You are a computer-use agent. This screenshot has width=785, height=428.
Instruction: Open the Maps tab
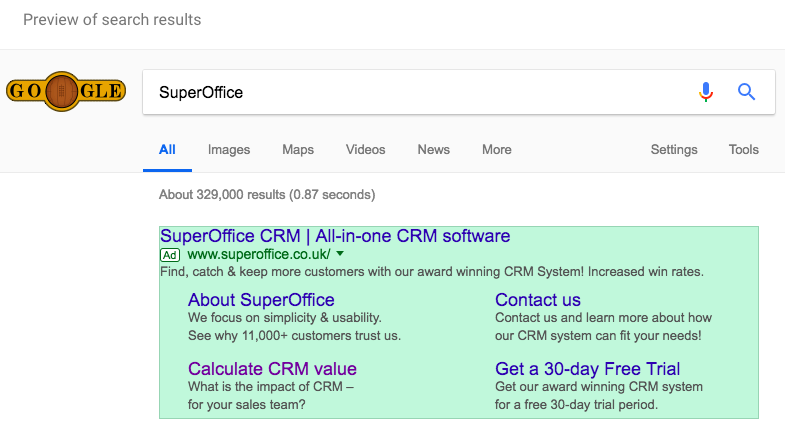tap(298, 150)
